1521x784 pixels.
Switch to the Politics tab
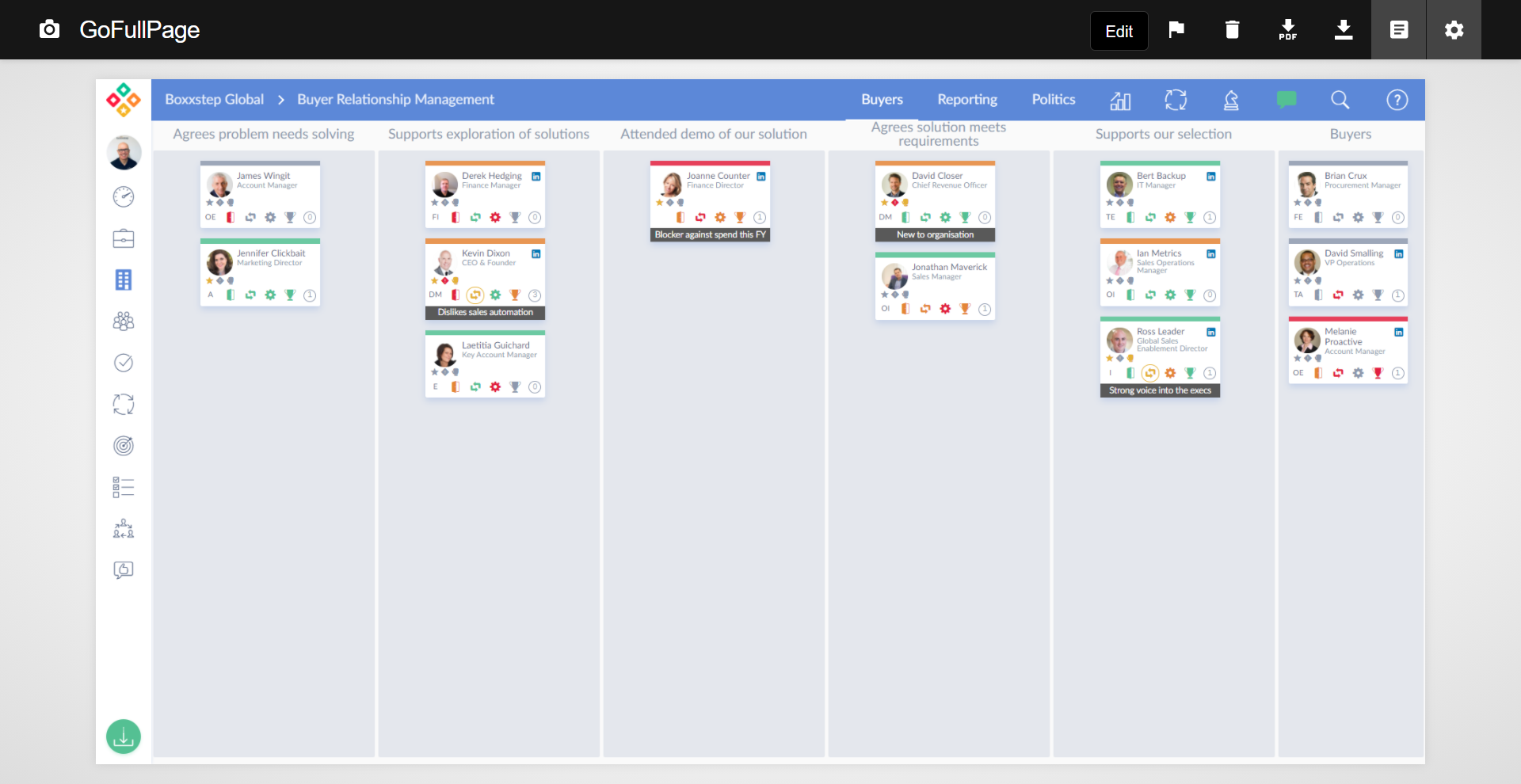[1053, 100]
